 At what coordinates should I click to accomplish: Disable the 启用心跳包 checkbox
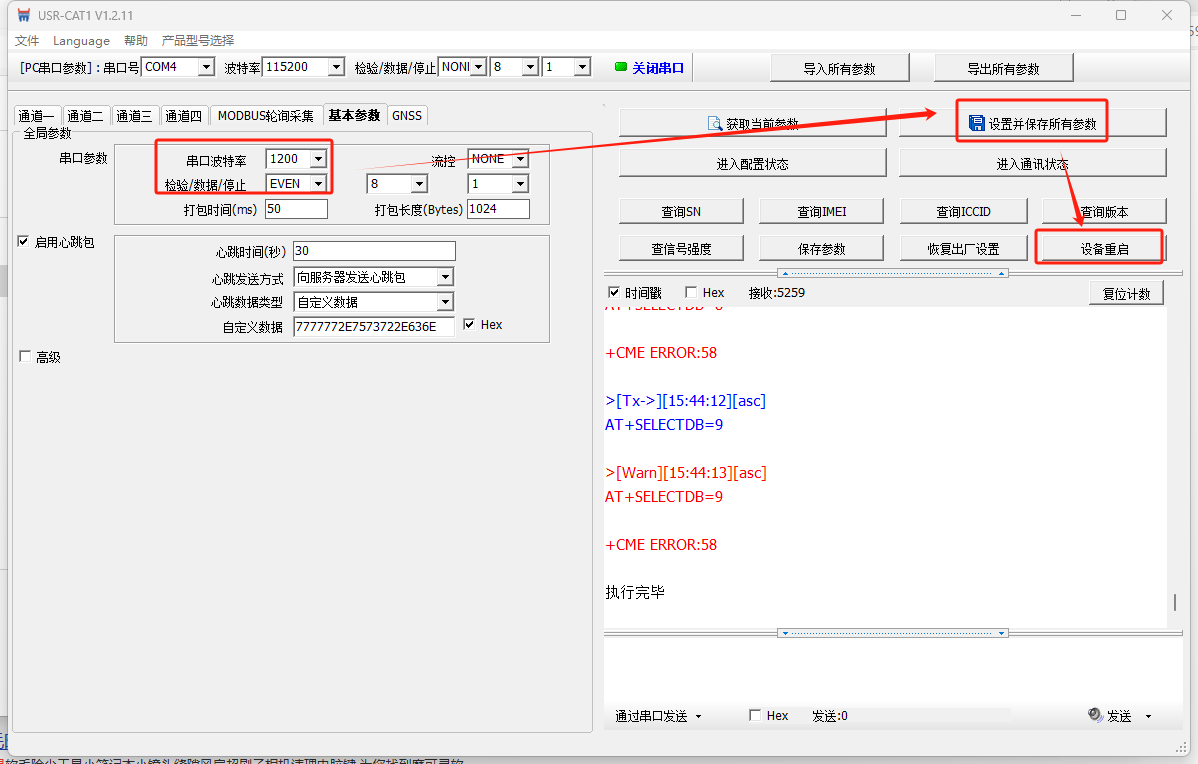[24, 242]
